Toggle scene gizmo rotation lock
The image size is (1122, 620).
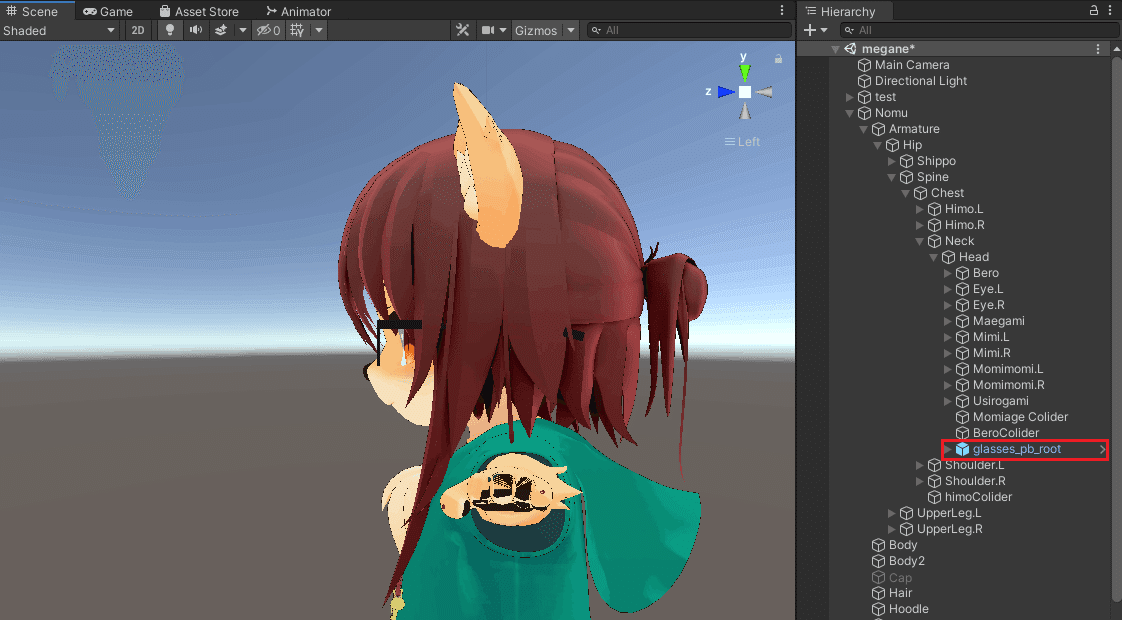tap(779, 59)
